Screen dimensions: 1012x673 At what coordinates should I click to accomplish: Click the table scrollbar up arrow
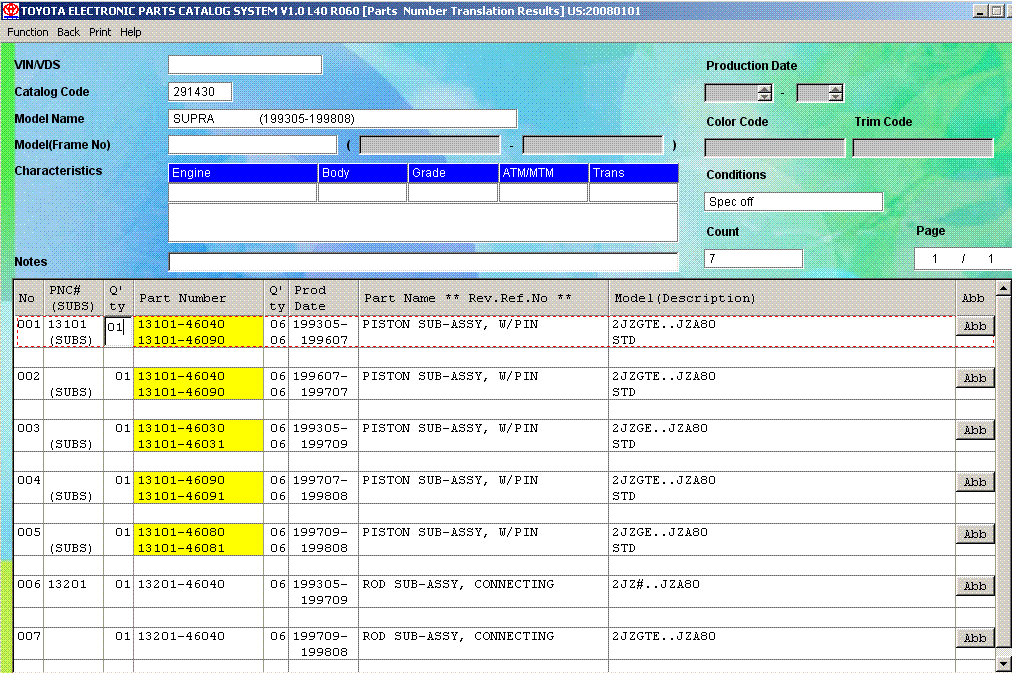(1003, 288)
